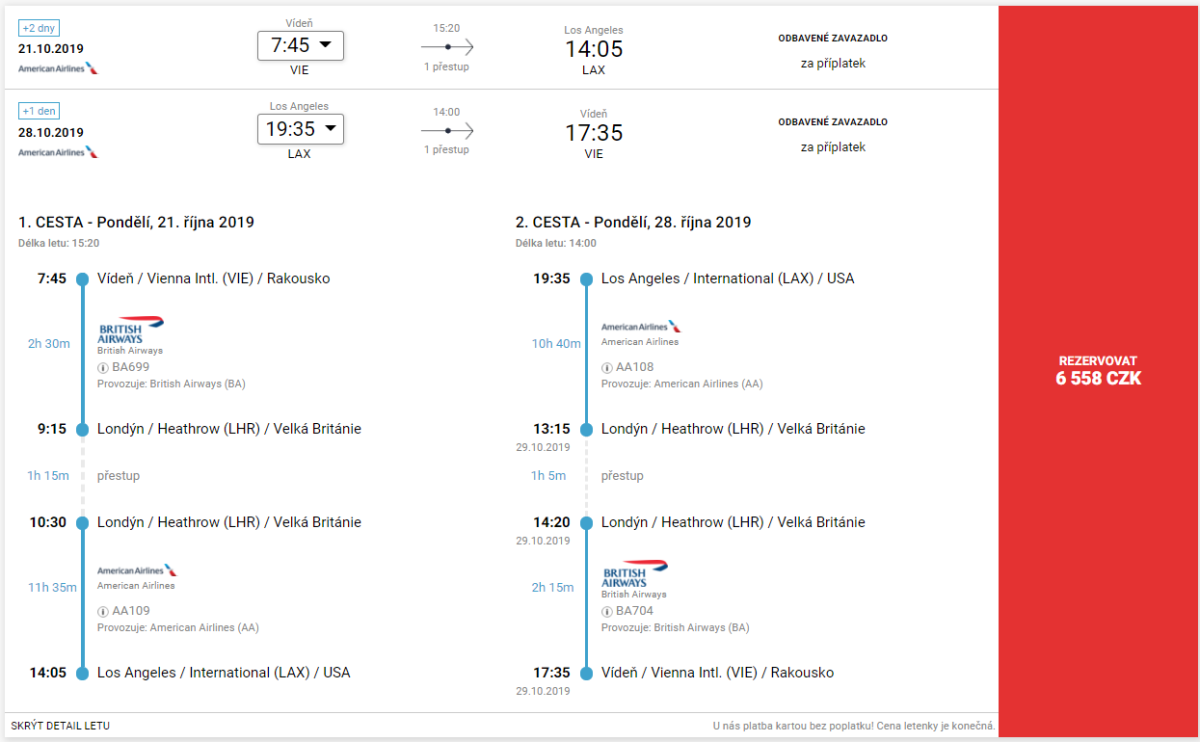Click British Airways logo above BA704
This screenshot has width=1200, height=742.
(635, 574)
